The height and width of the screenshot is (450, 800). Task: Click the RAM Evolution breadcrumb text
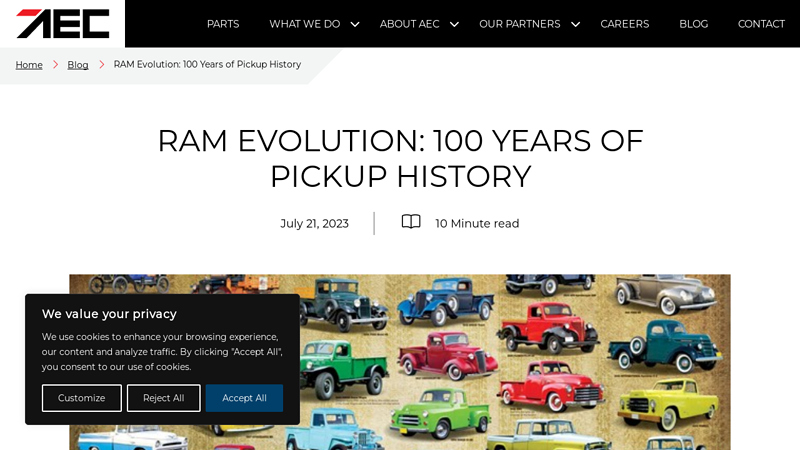[207, 64]
